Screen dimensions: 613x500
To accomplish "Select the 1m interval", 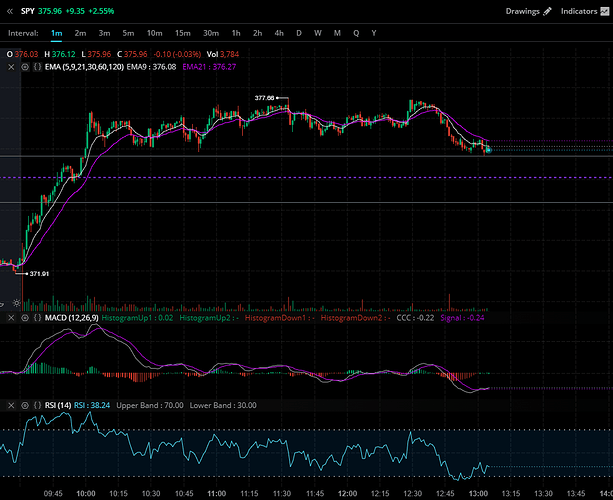I will (x=57, y=33).
